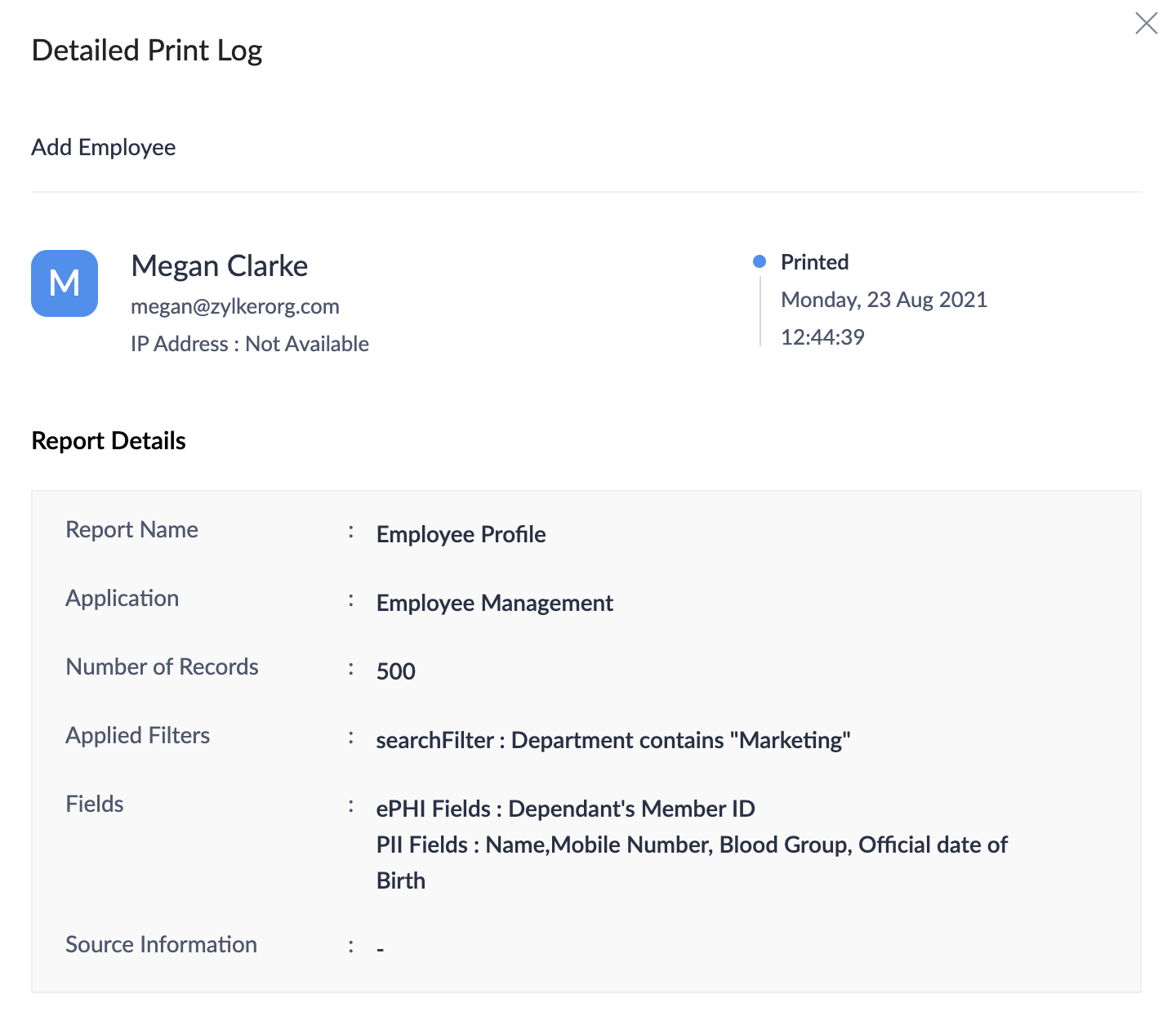Viewport: 1176px width, 1034px height.
Task: Click the Monday, 23 Aug 2021 date
Action: click(x=884, y=300)
